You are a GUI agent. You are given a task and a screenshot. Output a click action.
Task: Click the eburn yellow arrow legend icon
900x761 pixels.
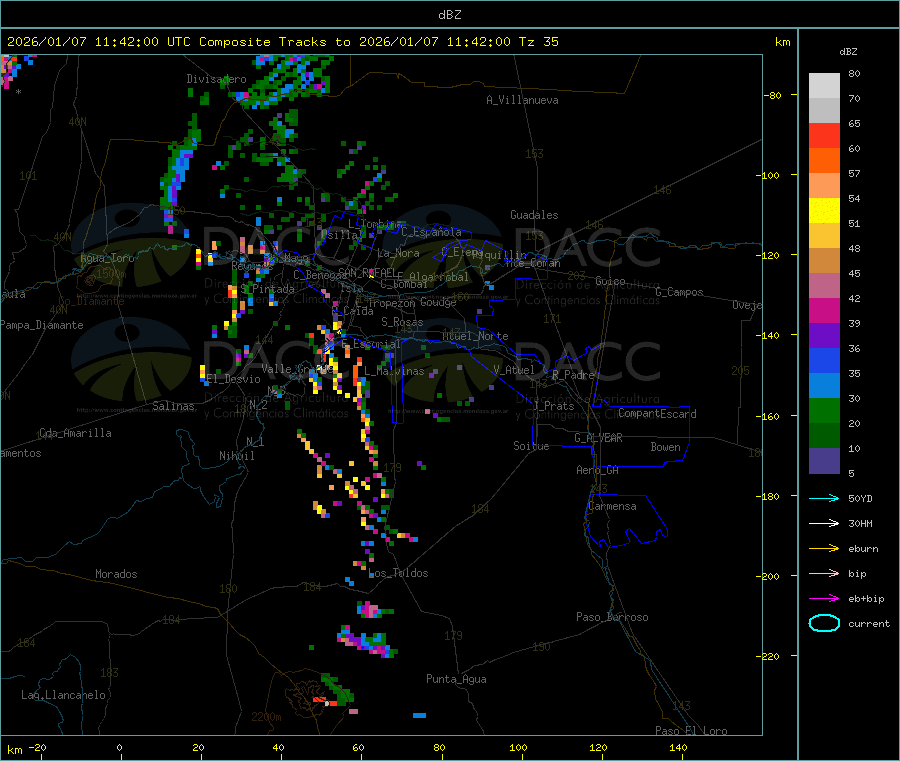(x=824, y=549)
